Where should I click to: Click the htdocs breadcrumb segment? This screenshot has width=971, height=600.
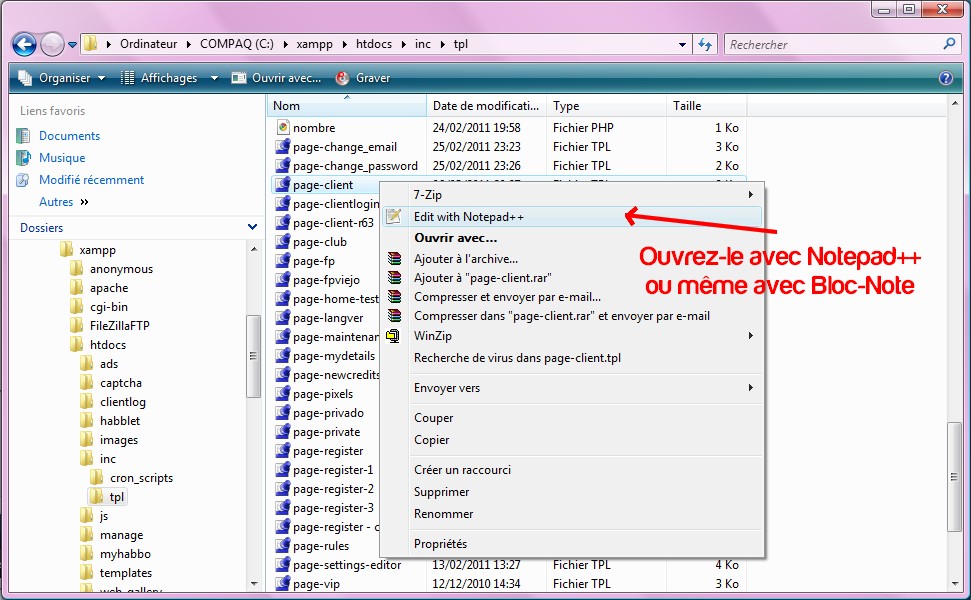coord(374,44)
